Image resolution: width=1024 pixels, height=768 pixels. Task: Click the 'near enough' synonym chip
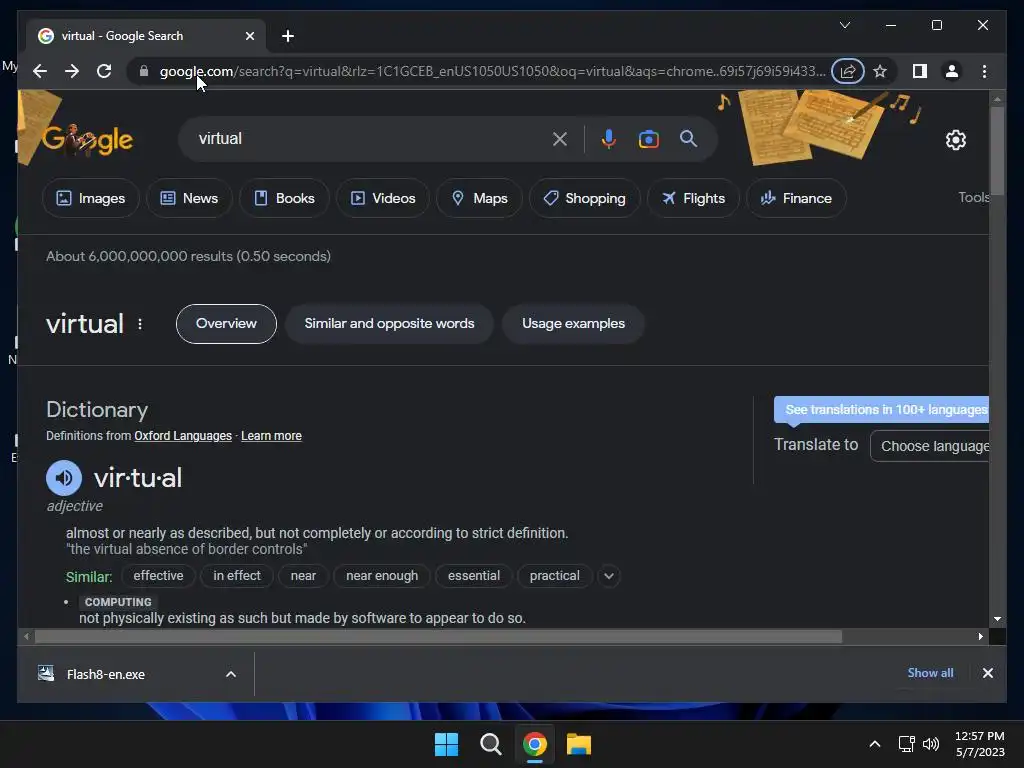click(x=382, y=575)
